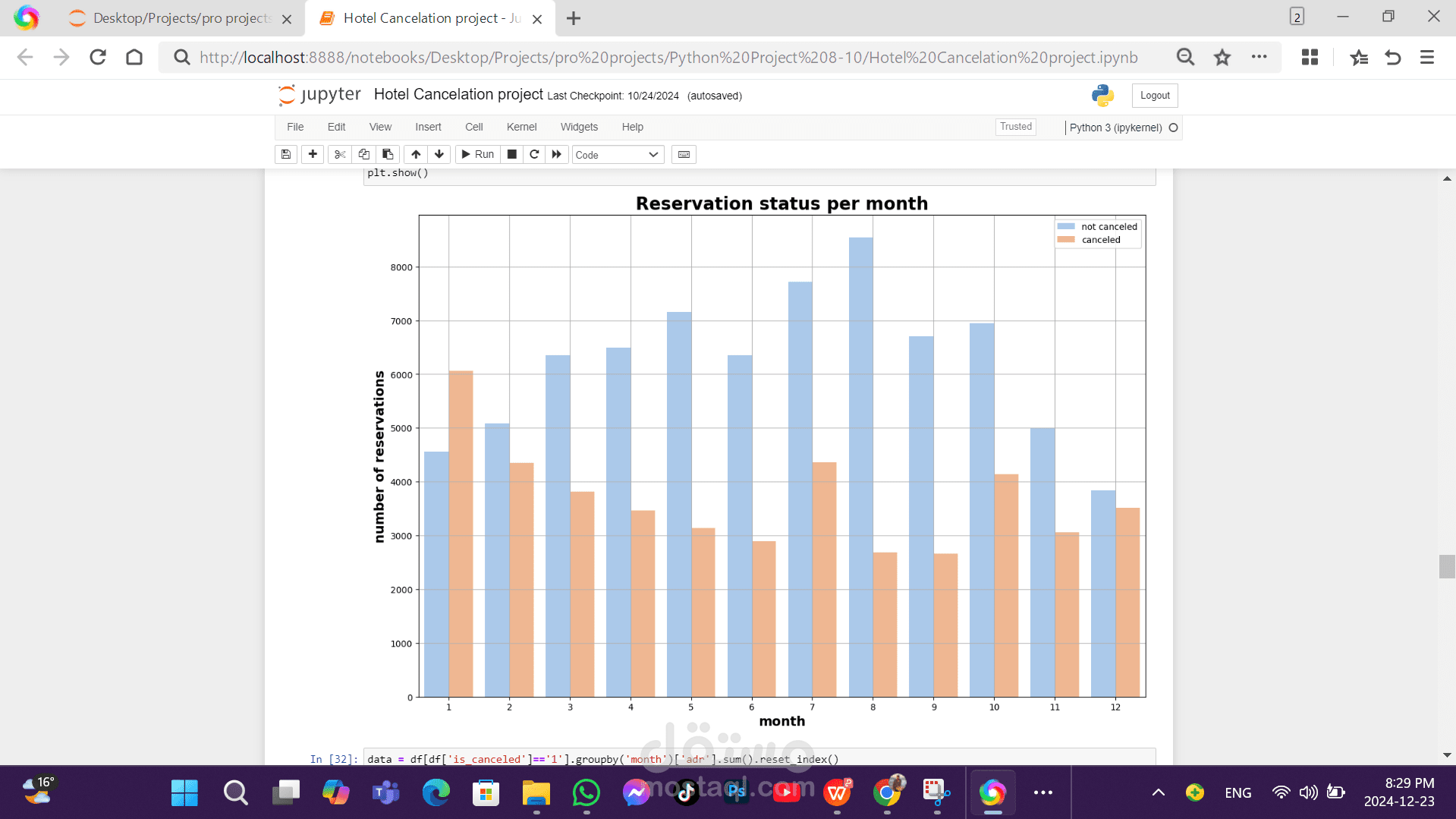Move selected cell down arrow
The height and width of the screenshot is (819, 1456).
point(439,155)
